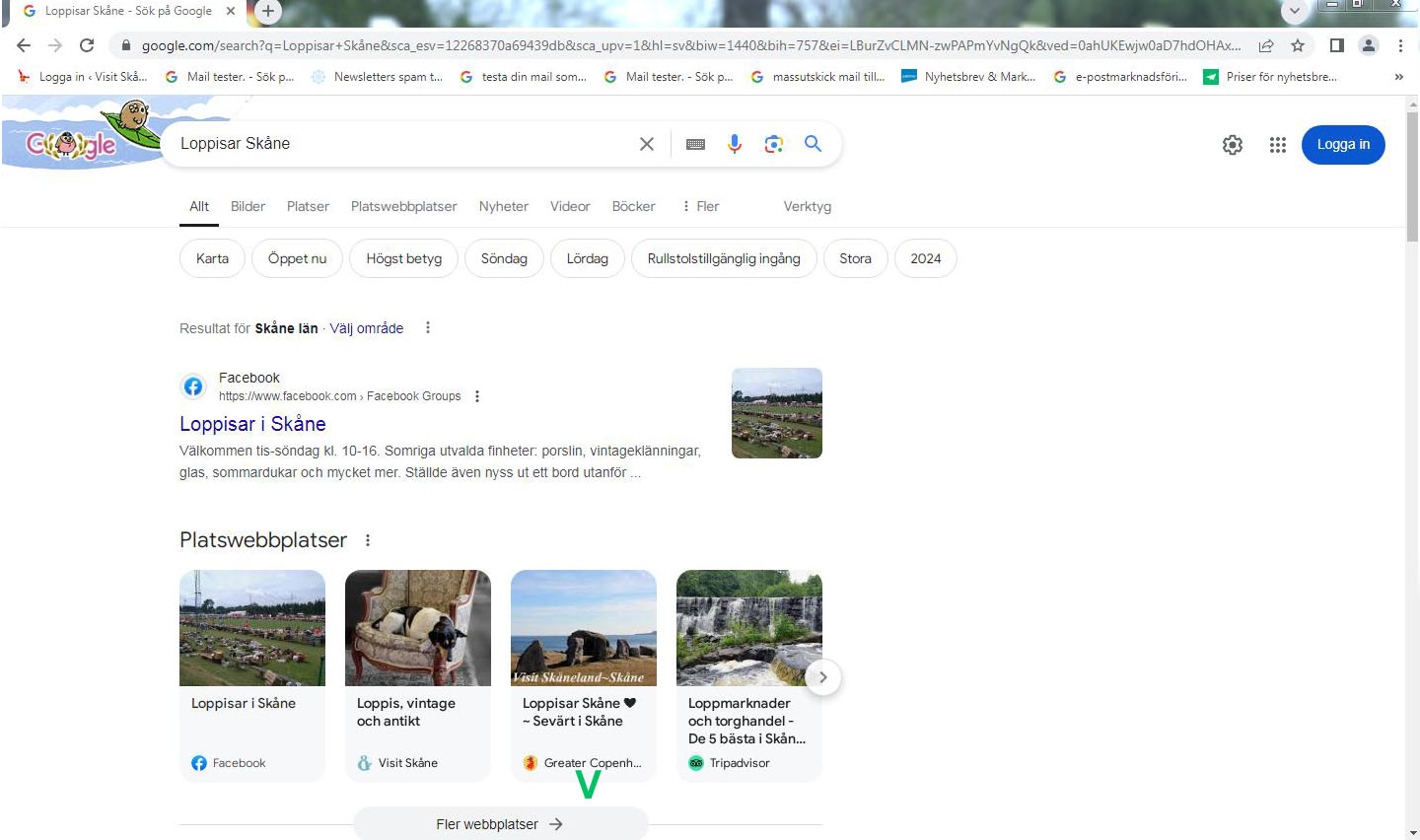
Task: Open the Platswebbplatser section options menu
Action: (368, 540)
